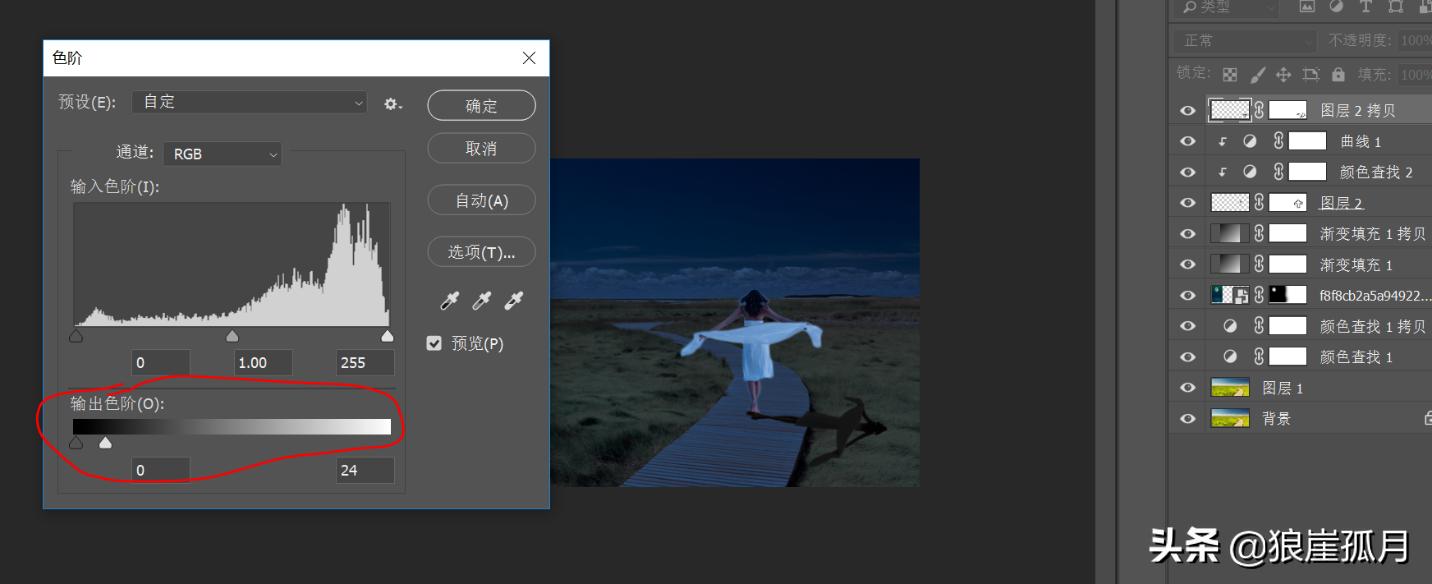Open the 通道 channel dropdown showing RGB
The width and height of the screenshot is (1432, 584).
(222, 154)
